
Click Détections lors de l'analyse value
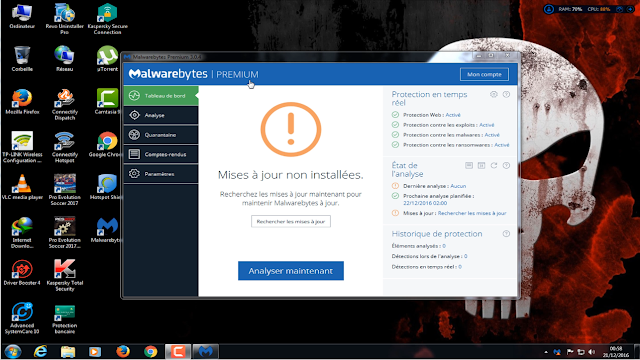465,256
